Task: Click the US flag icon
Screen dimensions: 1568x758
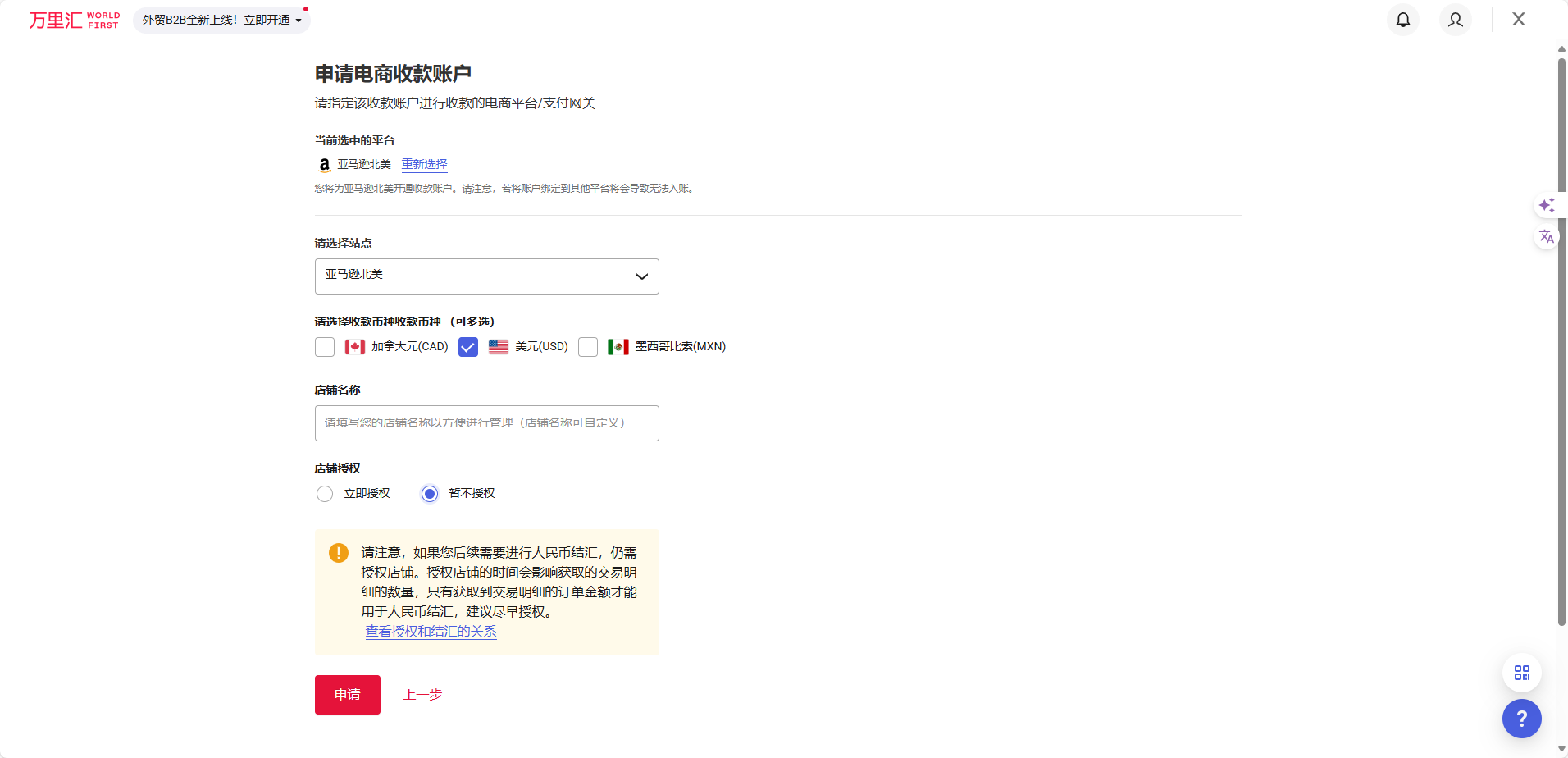Action: coord(499,347)
